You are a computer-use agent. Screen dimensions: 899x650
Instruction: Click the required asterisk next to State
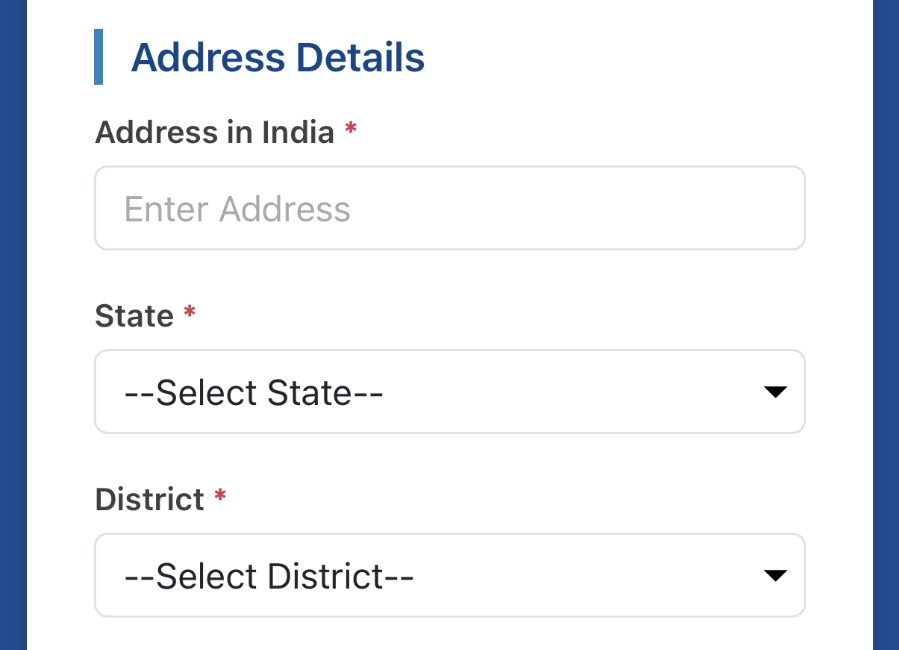(190, 314)
